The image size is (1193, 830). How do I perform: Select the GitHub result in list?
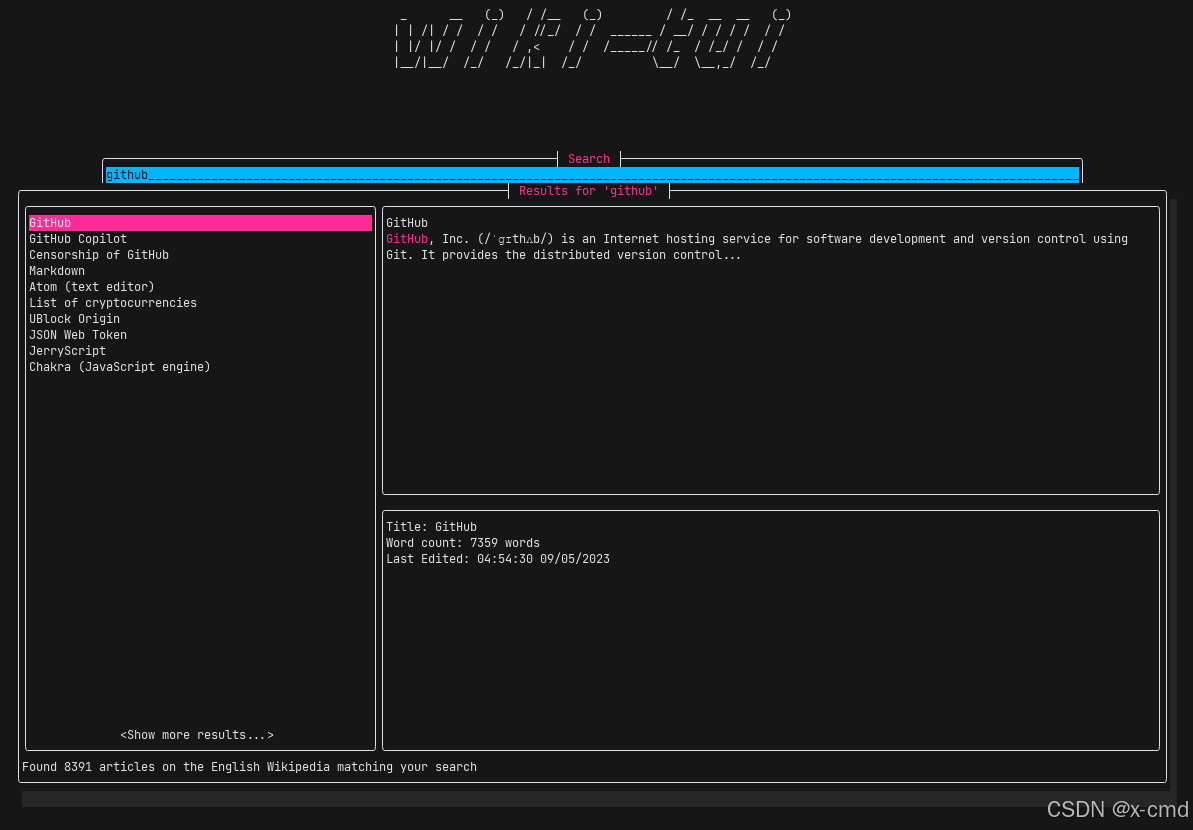pos(200,223)
